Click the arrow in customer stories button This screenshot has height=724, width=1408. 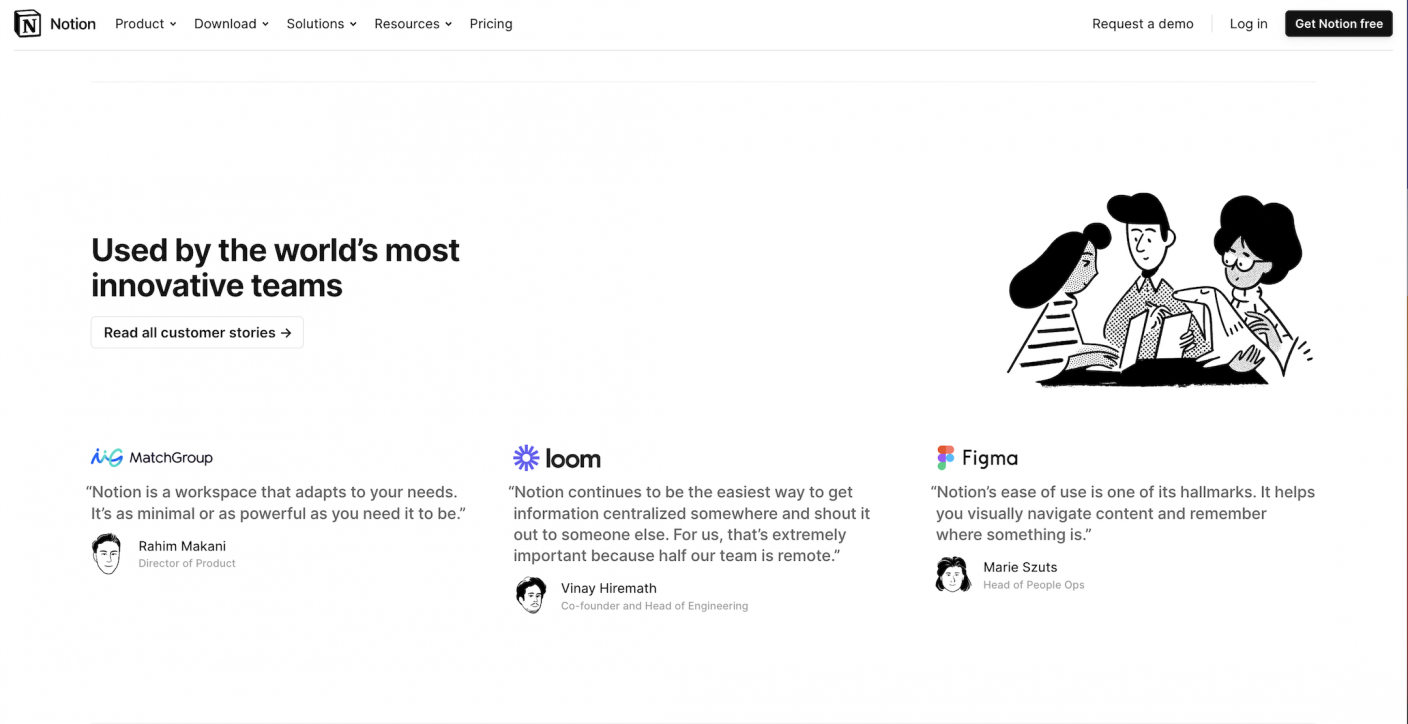[x=288, y=332]
